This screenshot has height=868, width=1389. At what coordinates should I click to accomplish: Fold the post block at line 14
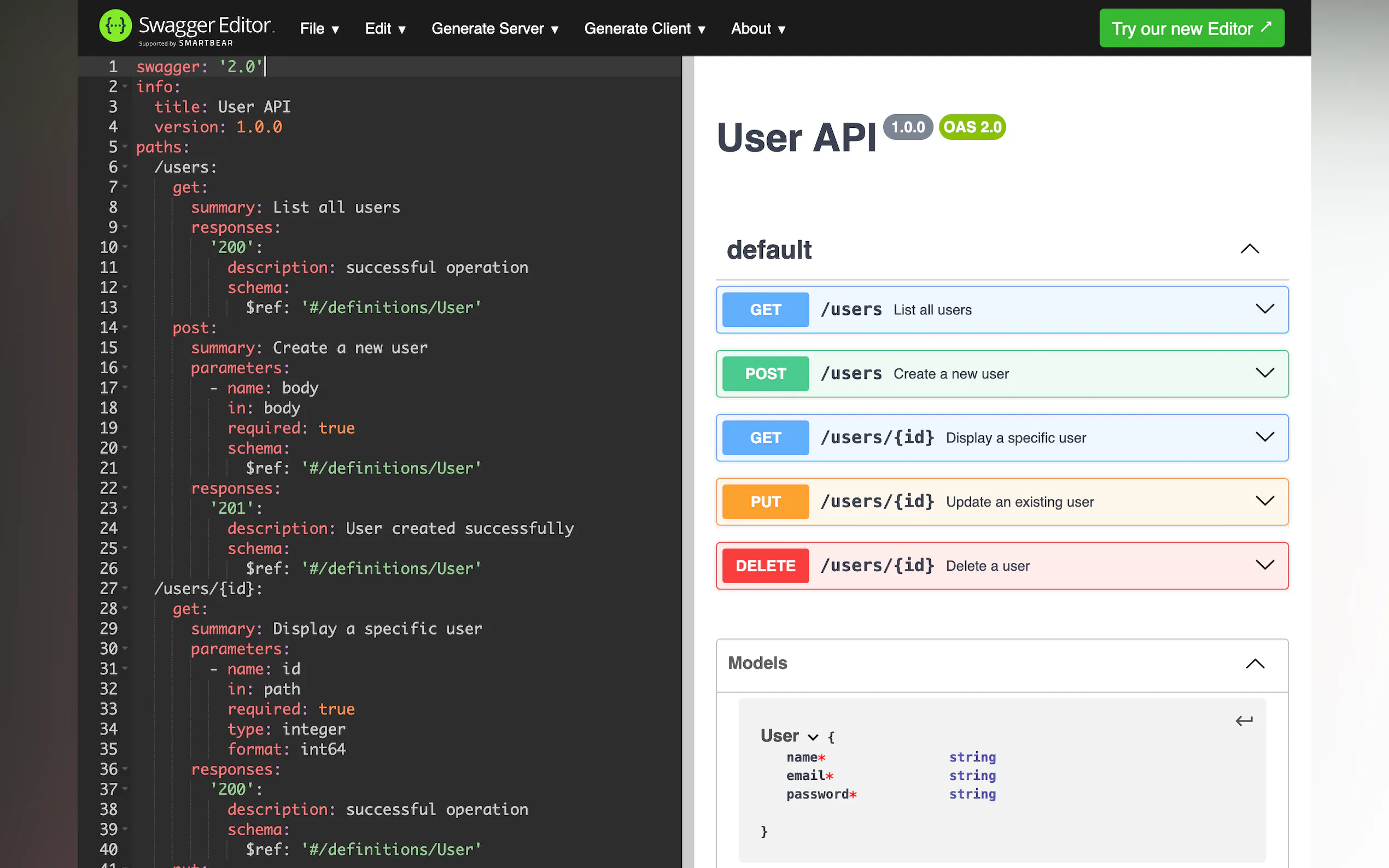coord(125,328)
